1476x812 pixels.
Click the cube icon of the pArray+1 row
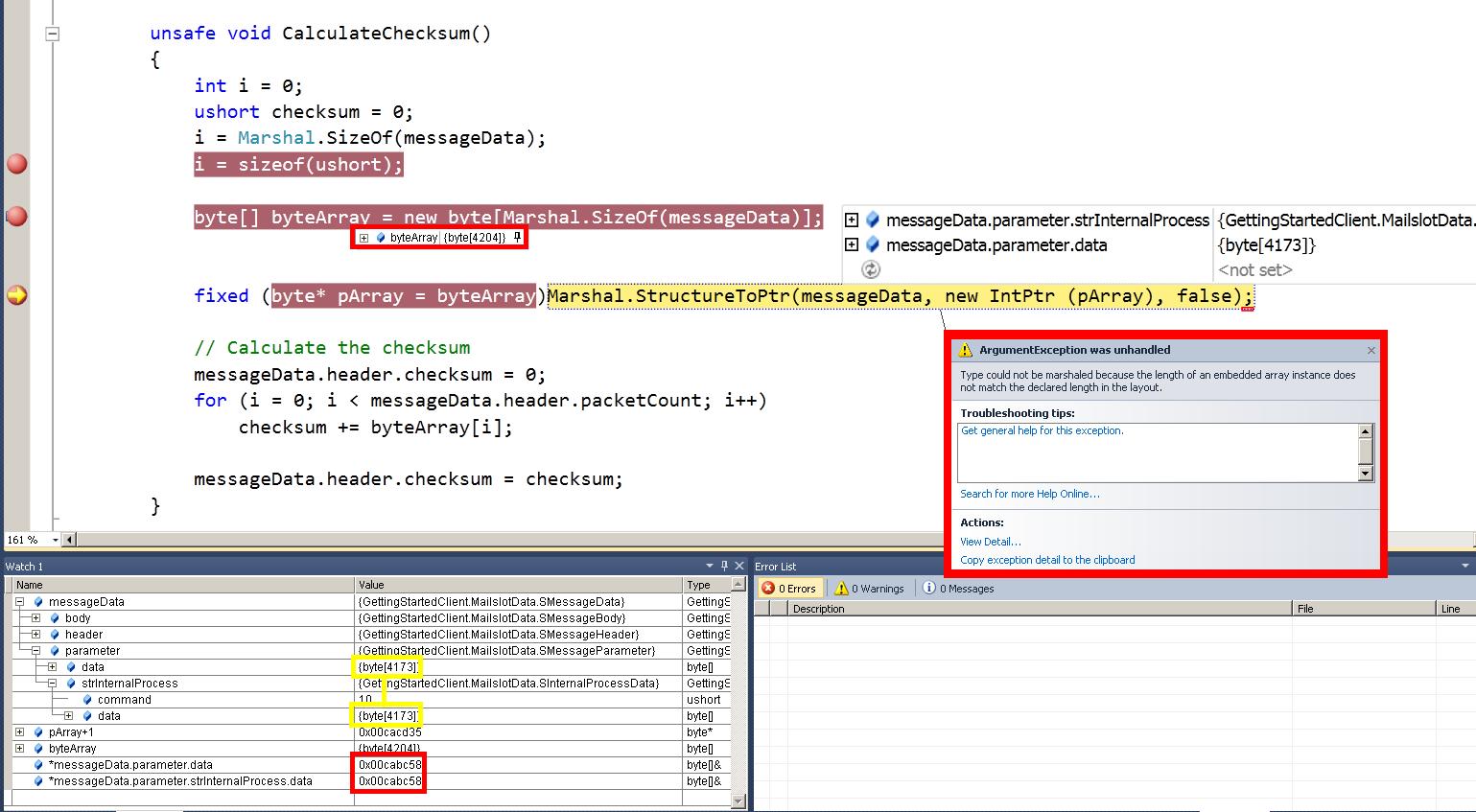[x=38, y=732]
